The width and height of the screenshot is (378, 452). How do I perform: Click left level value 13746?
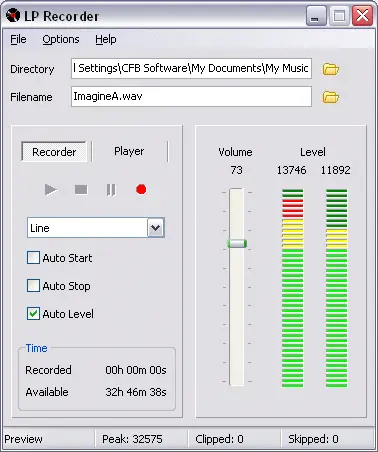click(291, 170)
